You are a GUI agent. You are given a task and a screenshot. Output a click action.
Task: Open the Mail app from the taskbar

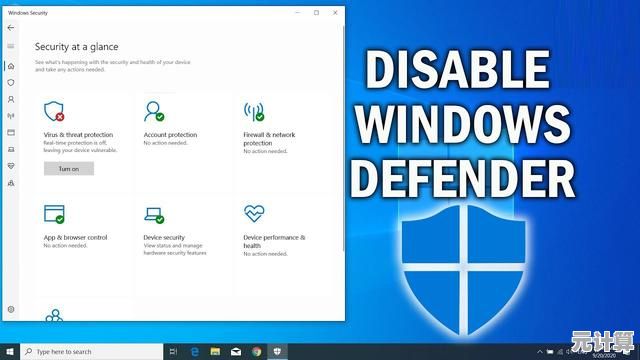236,351
